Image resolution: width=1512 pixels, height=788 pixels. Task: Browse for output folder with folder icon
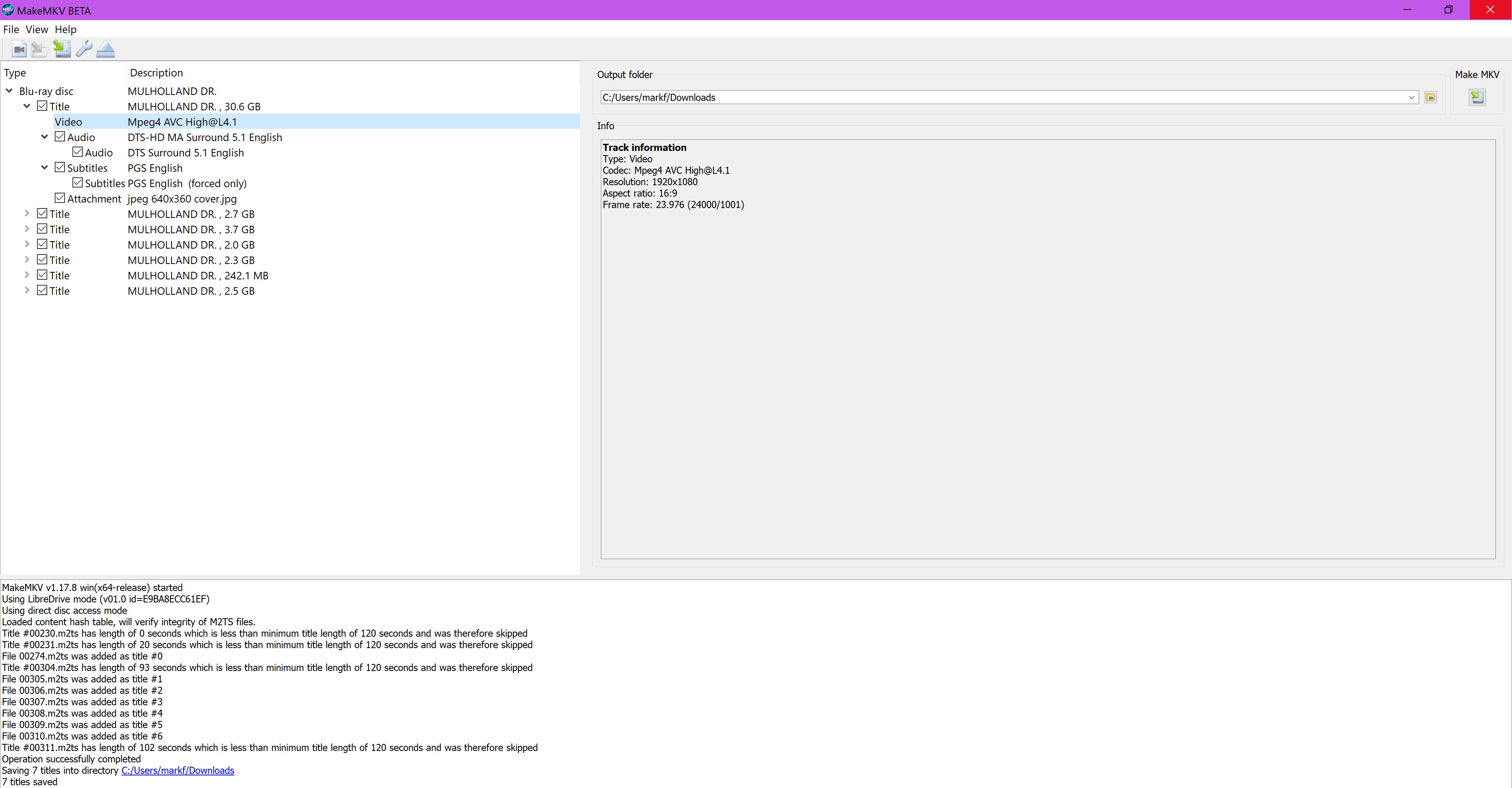click(1430, 97)
